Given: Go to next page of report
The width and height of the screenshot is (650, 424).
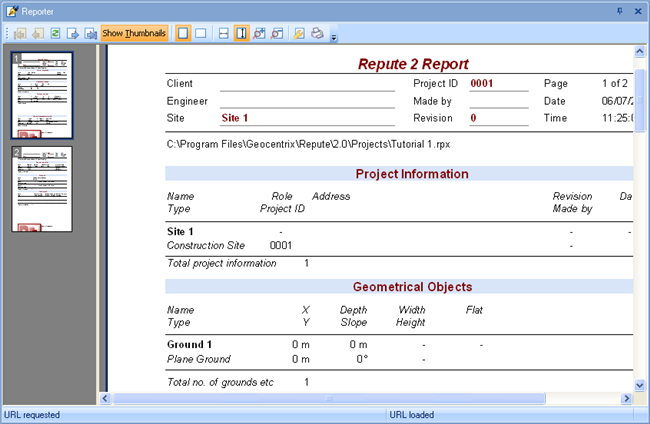Looking at the screenshot, I should pyautogui.click(x=73, y=33).
